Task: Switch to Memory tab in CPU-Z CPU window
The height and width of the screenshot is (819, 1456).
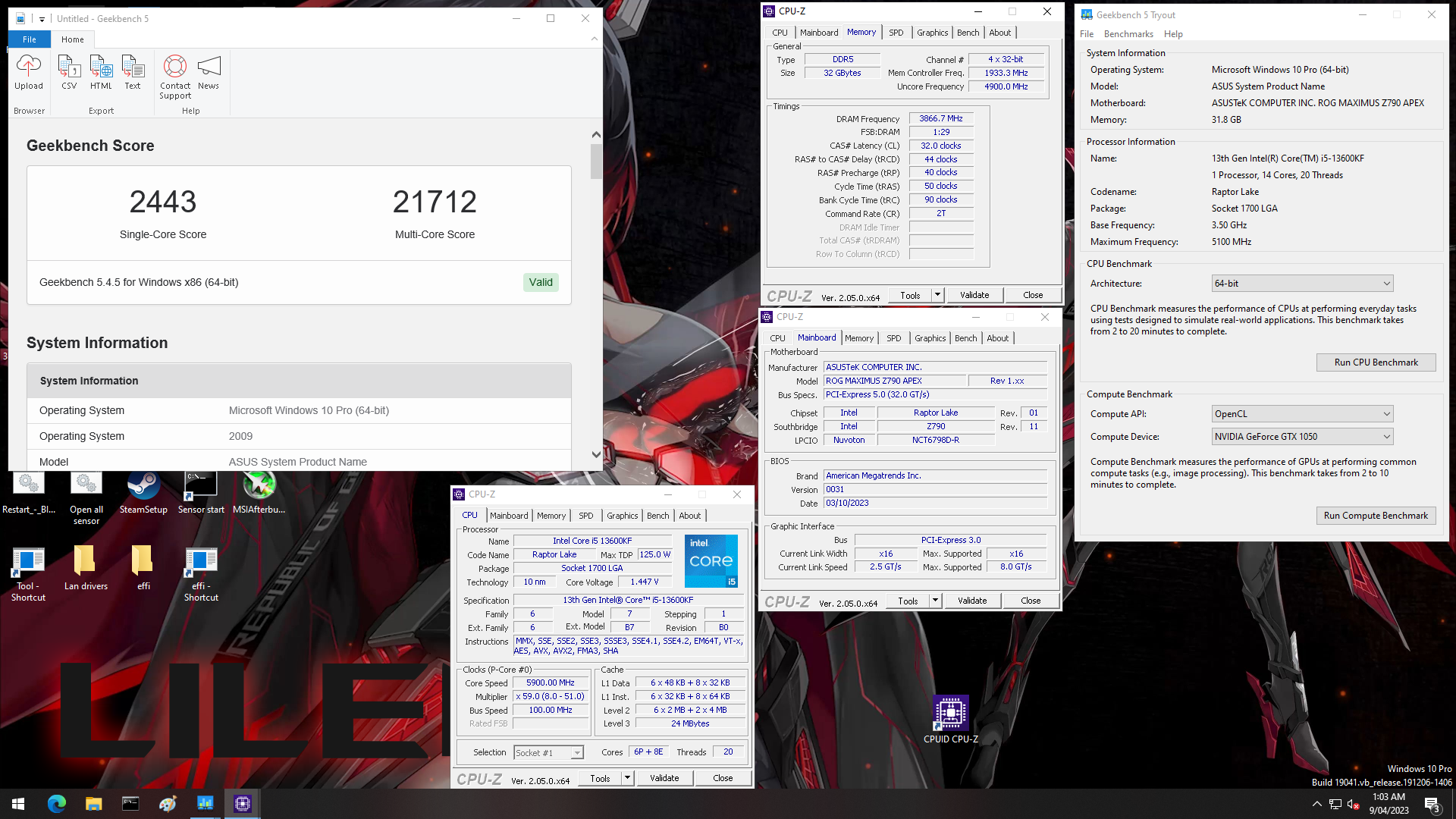Action: point(551,516)
